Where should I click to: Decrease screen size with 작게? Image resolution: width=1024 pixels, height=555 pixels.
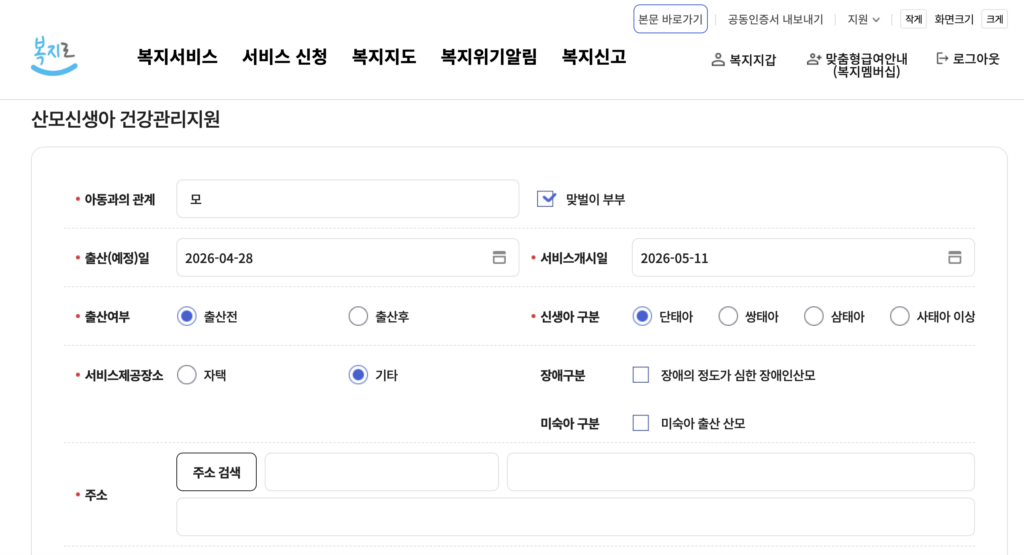point(913,19)
